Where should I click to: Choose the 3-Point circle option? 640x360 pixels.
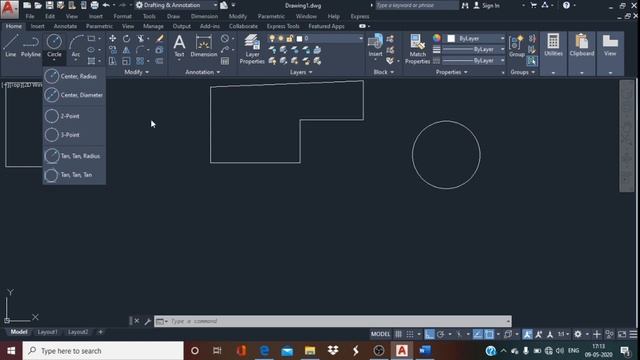click(74, 135)
